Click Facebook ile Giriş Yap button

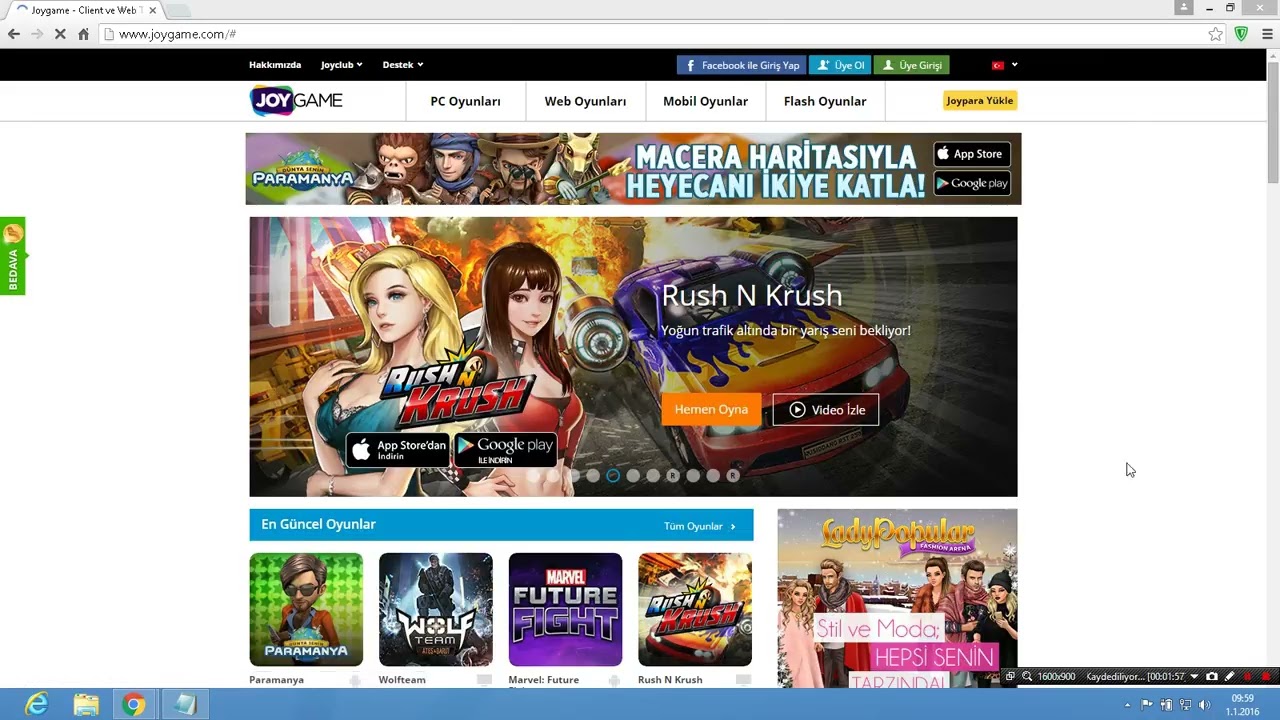point(742,65)
